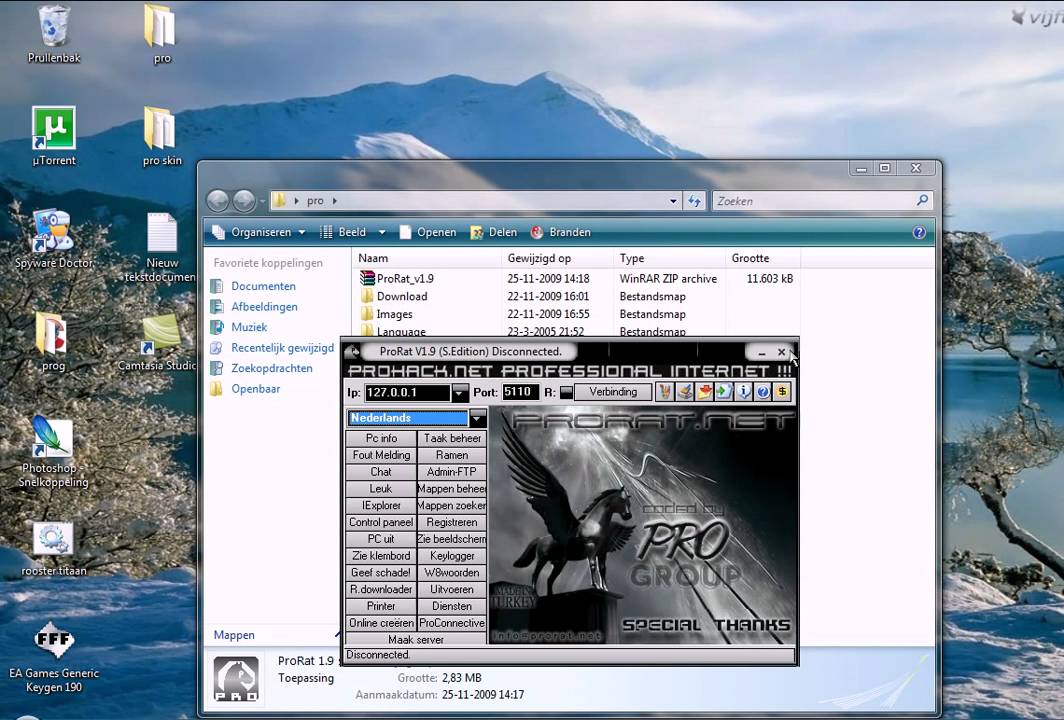Image resolution: width=1064 pixels, height=720 pixels.
Task: Click the yellow dollar icon in ProRat toolbar
Action: [782, 392]
